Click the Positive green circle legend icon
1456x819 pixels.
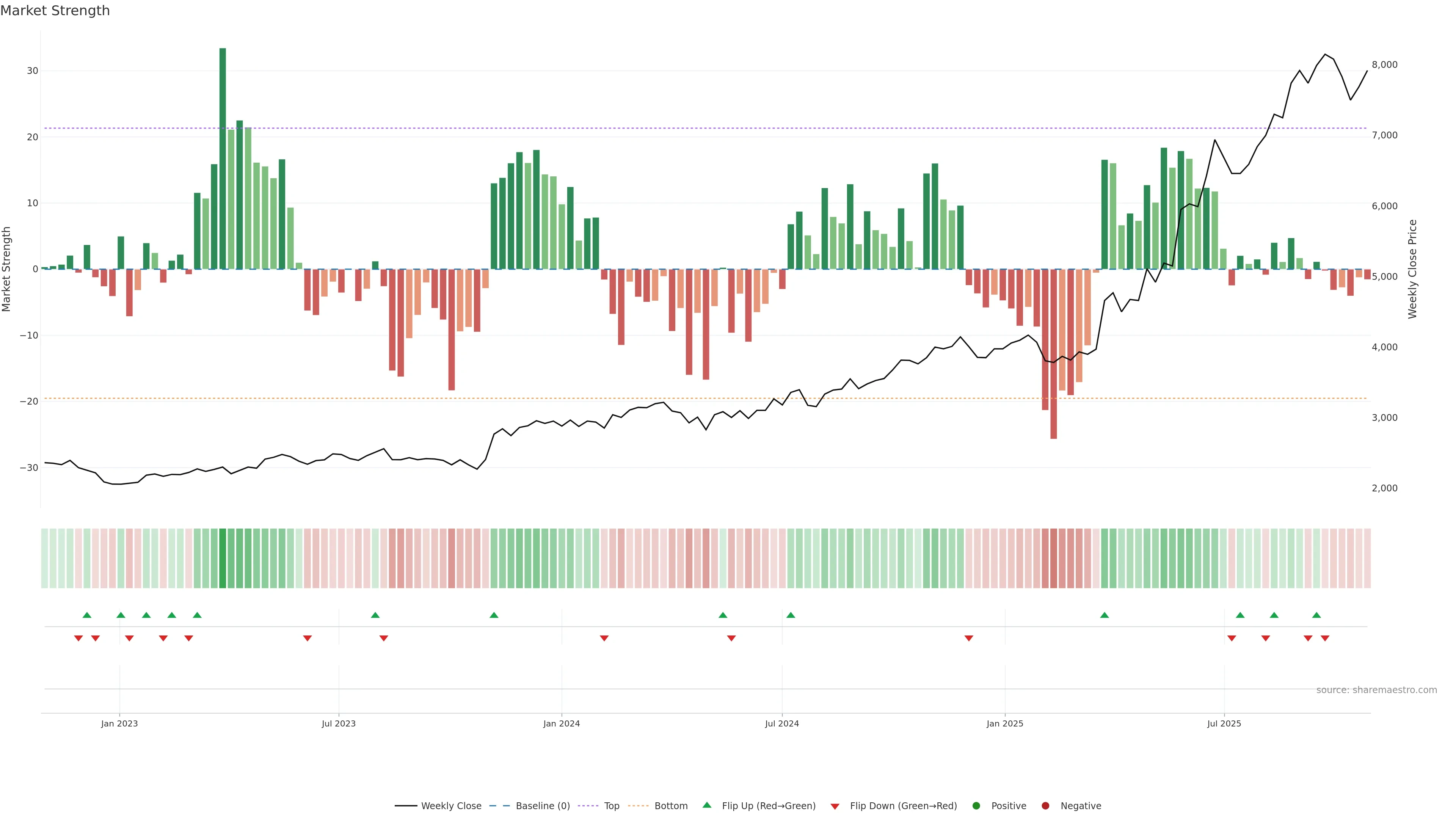pos(976,806)
